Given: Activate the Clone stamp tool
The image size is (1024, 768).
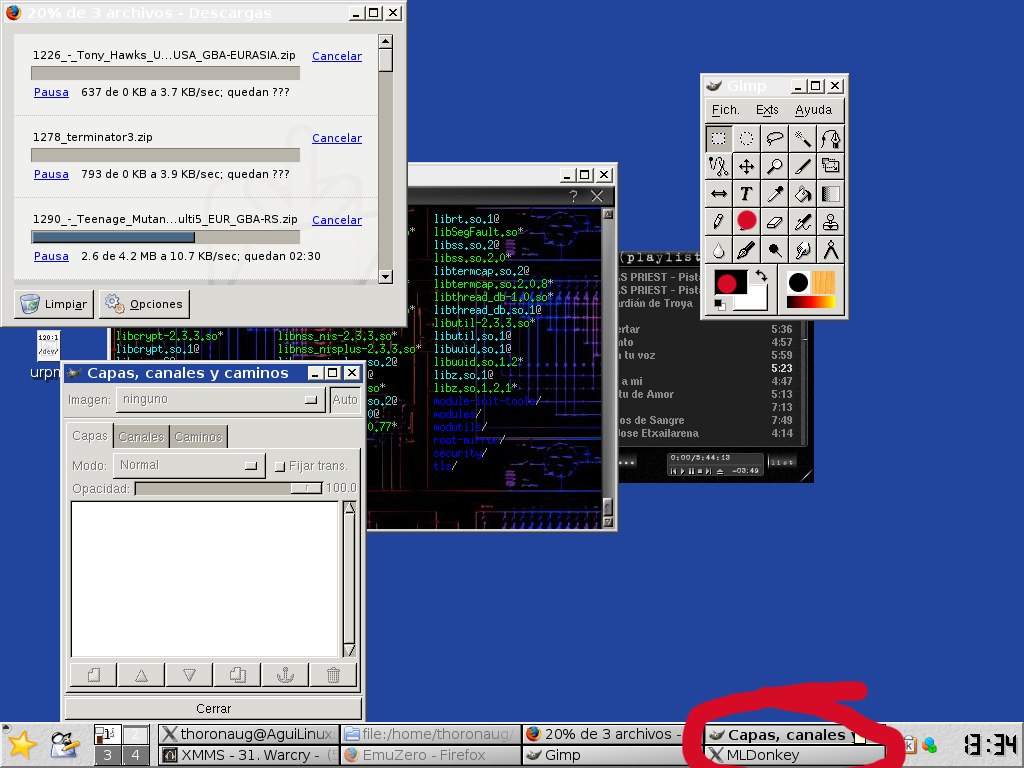Looking at the screenshot, I should click(x=831, y=222).
